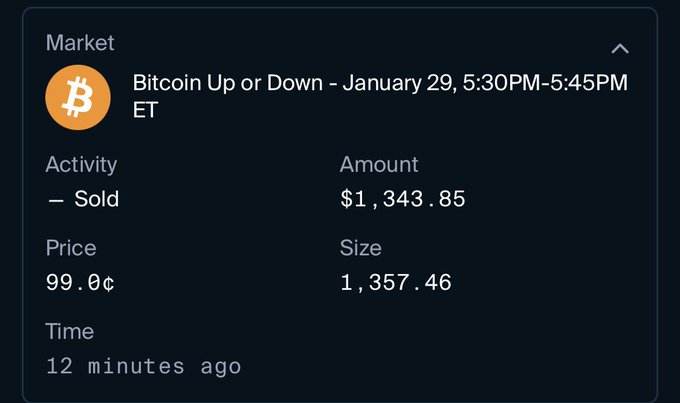
Task: Collapse the market details with the chevron
Action: coord(620,48)
